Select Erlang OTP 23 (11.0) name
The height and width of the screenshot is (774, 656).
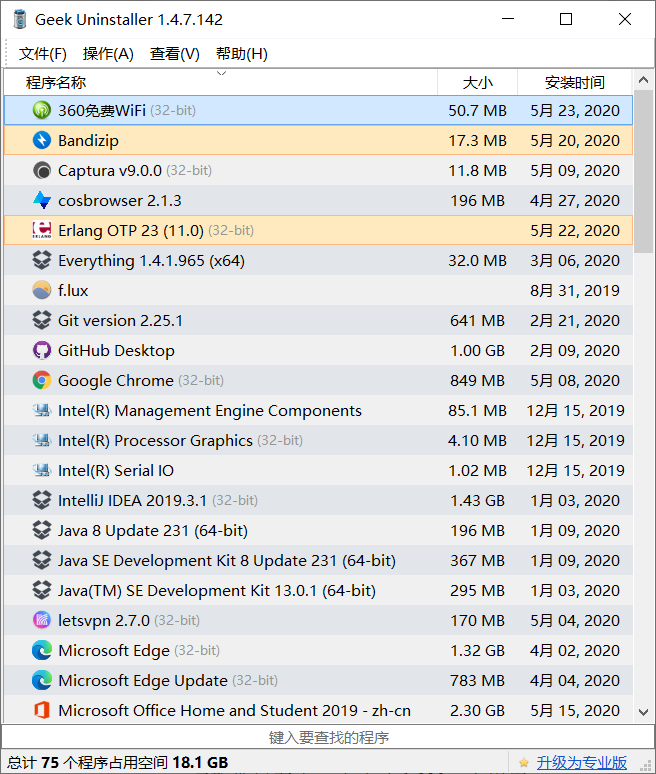click(131, 231)
